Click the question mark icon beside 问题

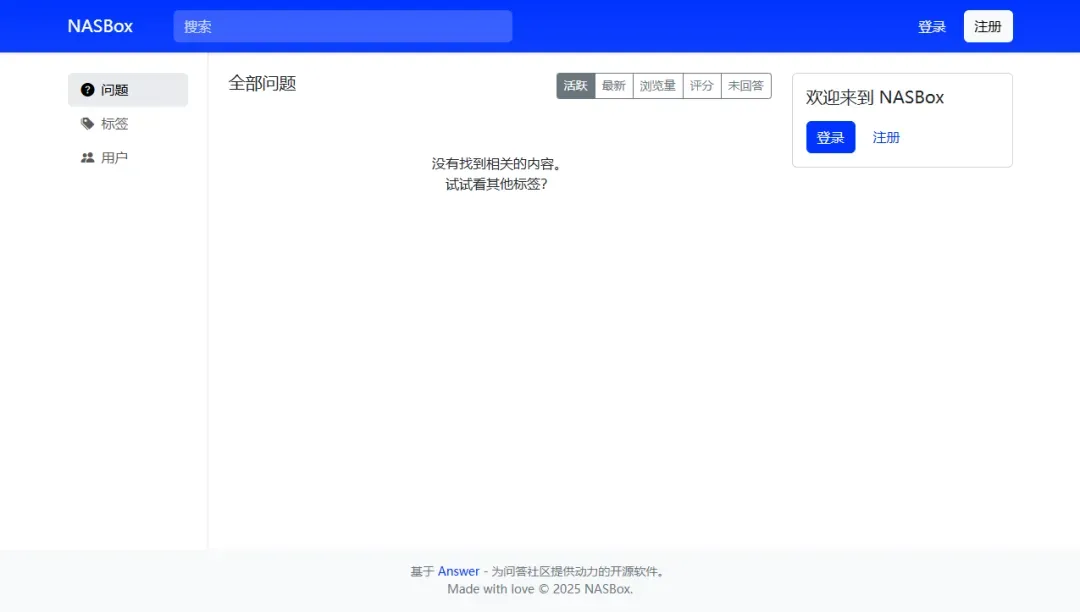coord(88,90)
